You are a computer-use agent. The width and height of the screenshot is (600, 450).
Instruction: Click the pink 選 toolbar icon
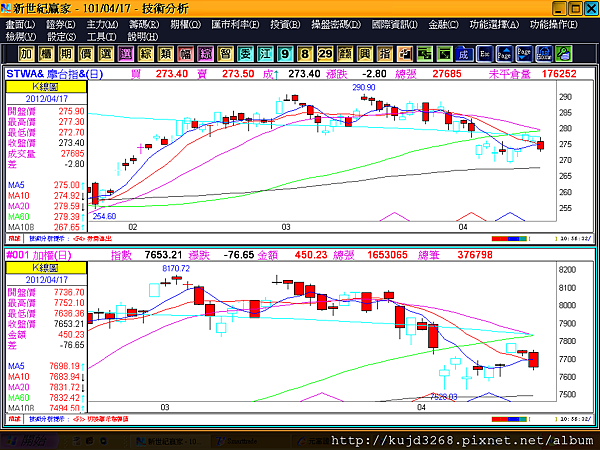coord(126,54)
